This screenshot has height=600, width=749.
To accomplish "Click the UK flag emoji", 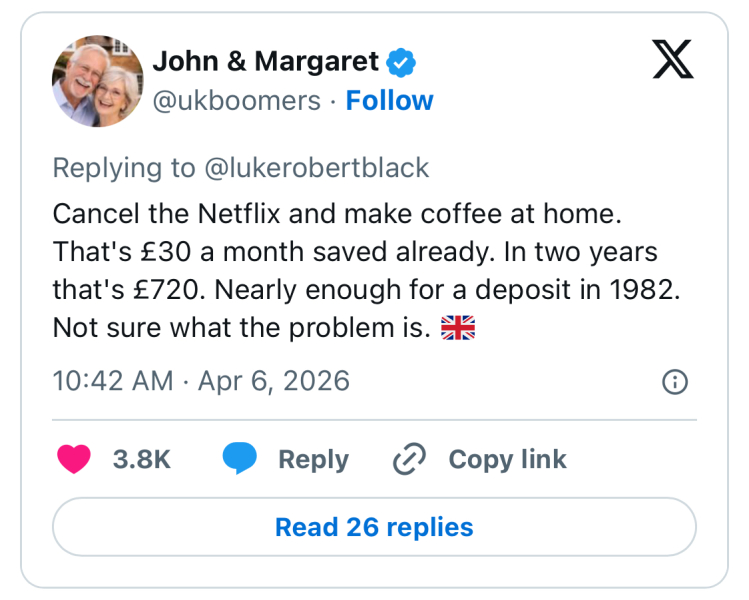I will (x=458, y=327).
